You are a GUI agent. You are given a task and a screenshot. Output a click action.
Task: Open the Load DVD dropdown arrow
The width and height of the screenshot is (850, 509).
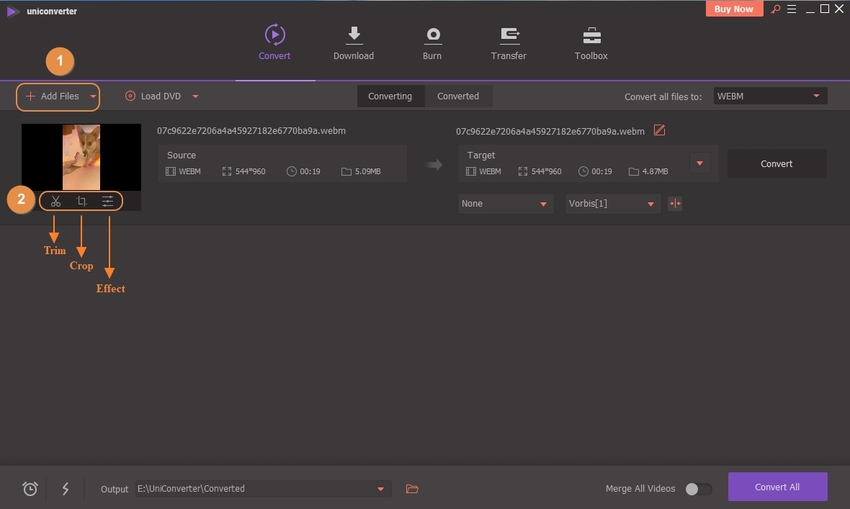[195, 97]
